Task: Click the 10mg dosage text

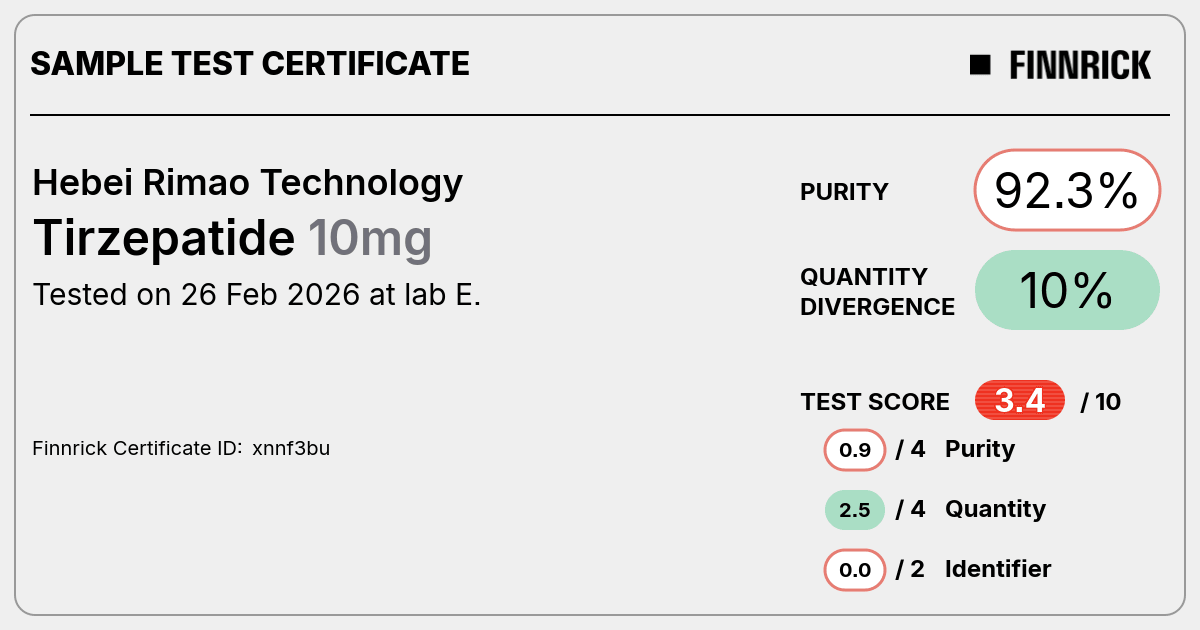Action: 370,240
